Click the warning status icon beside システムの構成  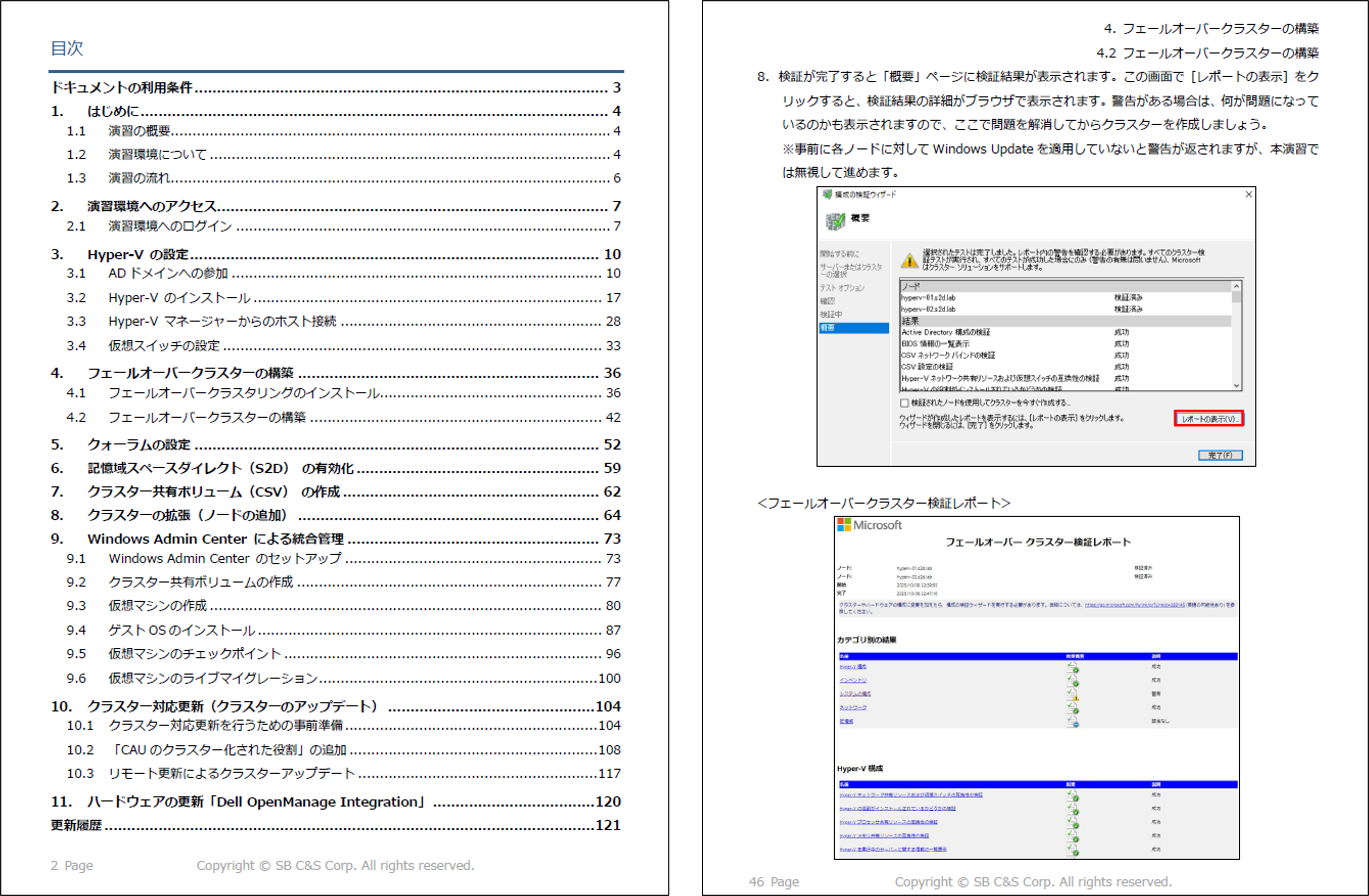coord(1073,695)
